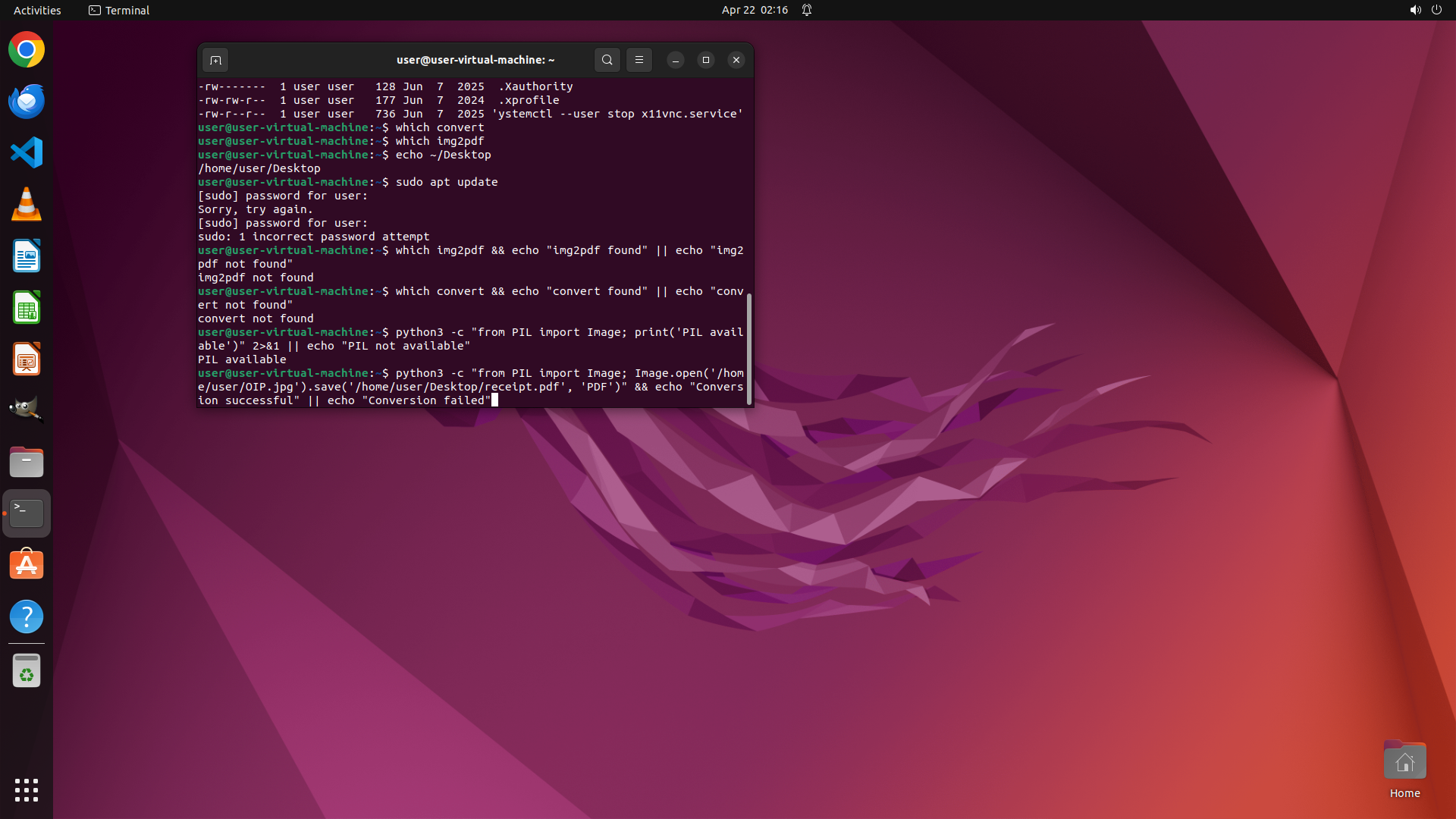Open a new terminal tab

pyautogui.click(x=215, y=60)
